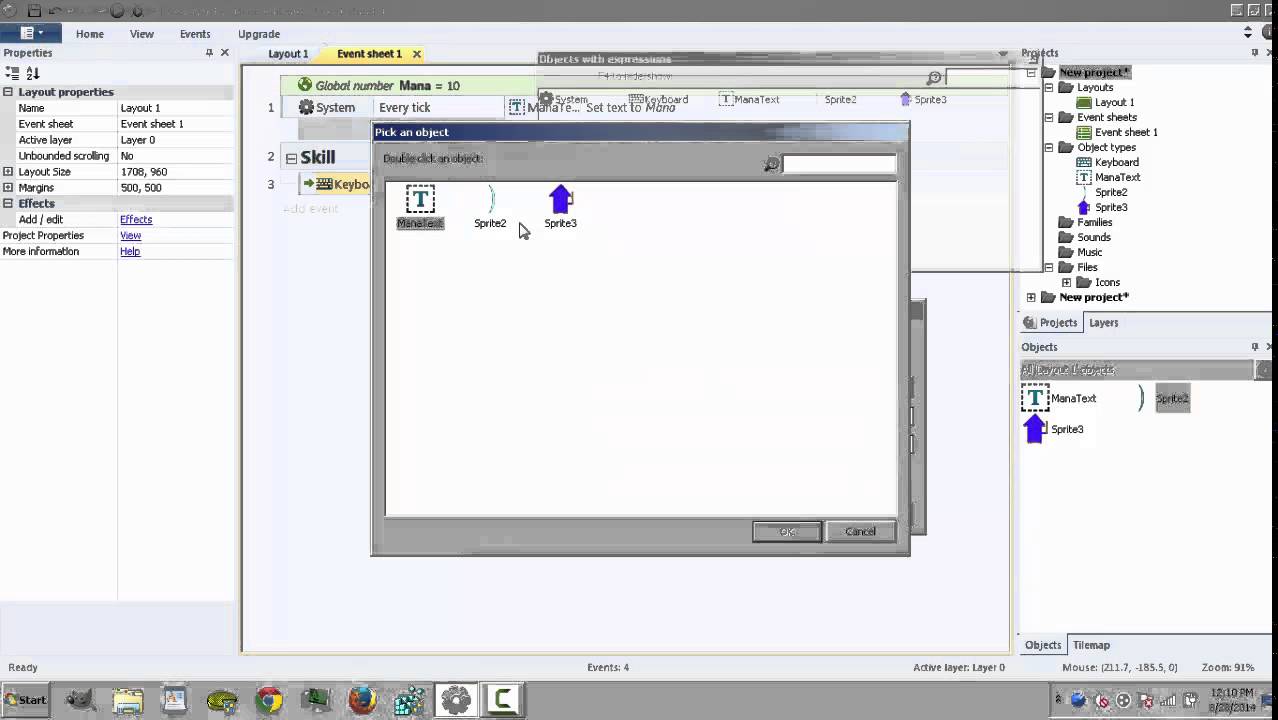The image size is (1278, 720).
Task: Click the Help link for More information
Action: [x=130, y=252]
